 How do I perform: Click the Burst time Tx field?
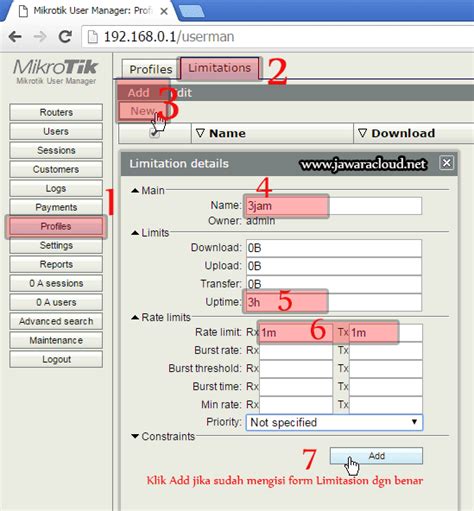click(386, 387)
